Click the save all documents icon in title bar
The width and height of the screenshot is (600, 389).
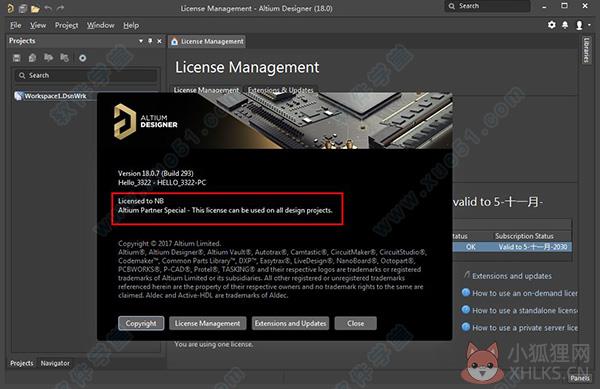coord(23,8)
